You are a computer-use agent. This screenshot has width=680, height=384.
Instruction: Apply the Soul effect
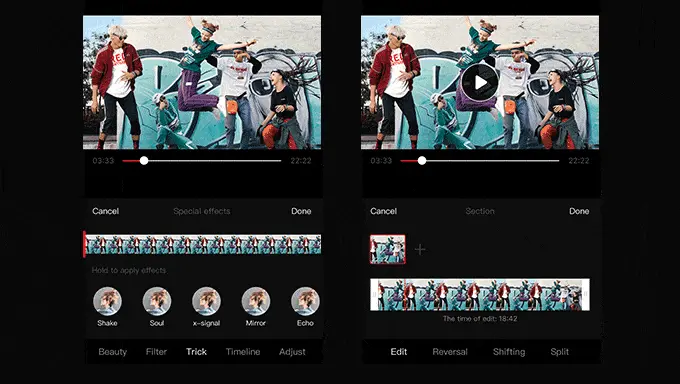point(157,301)
